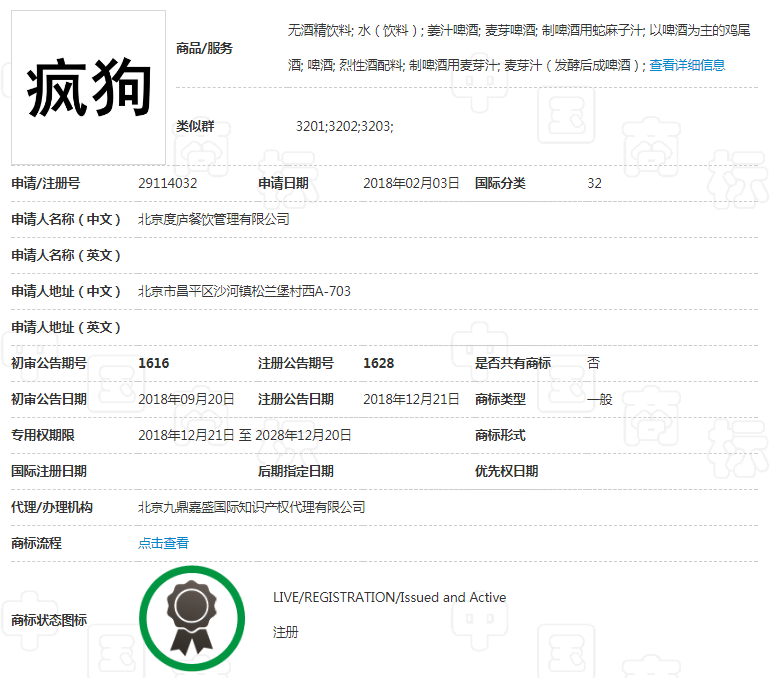Select preliminary announcement date 2018年09月20日

[x=186, y=399]
